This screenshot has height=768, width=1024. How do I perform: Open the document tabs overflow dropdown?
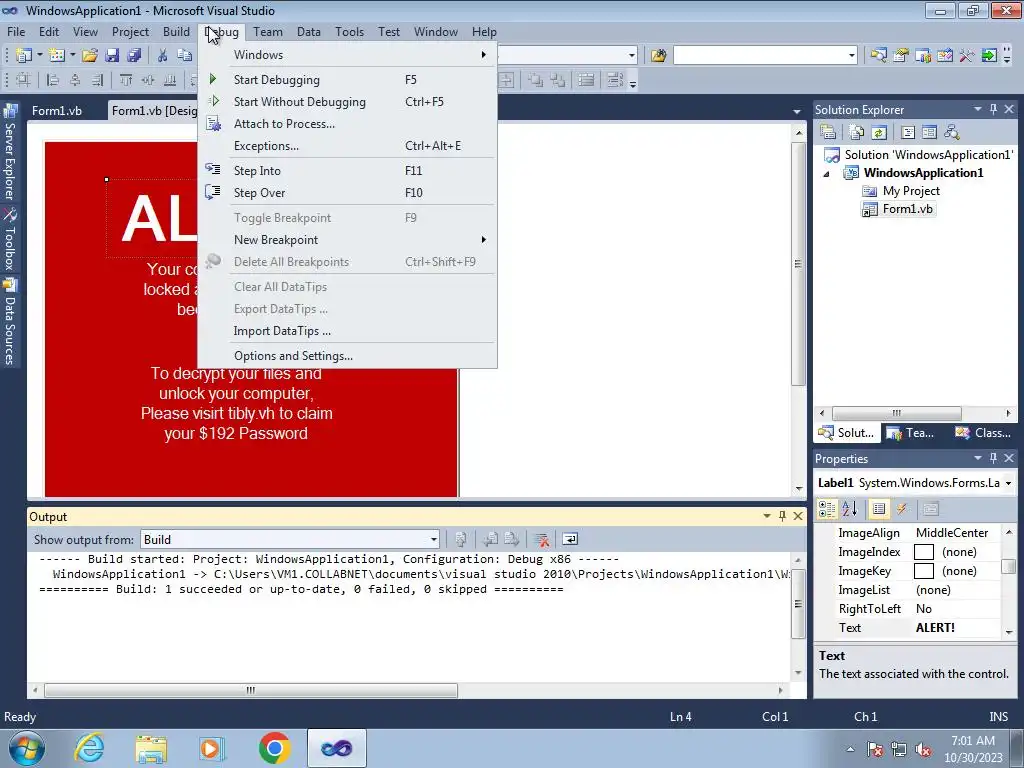point(797,112)
